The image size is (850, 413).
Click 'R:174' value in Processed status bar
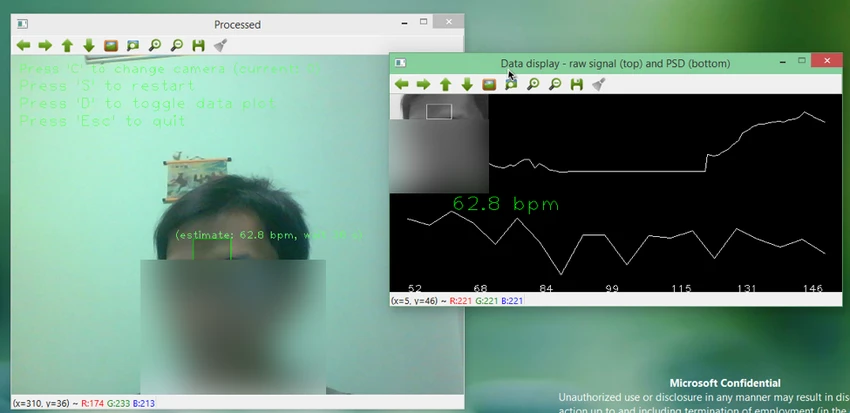92,403
